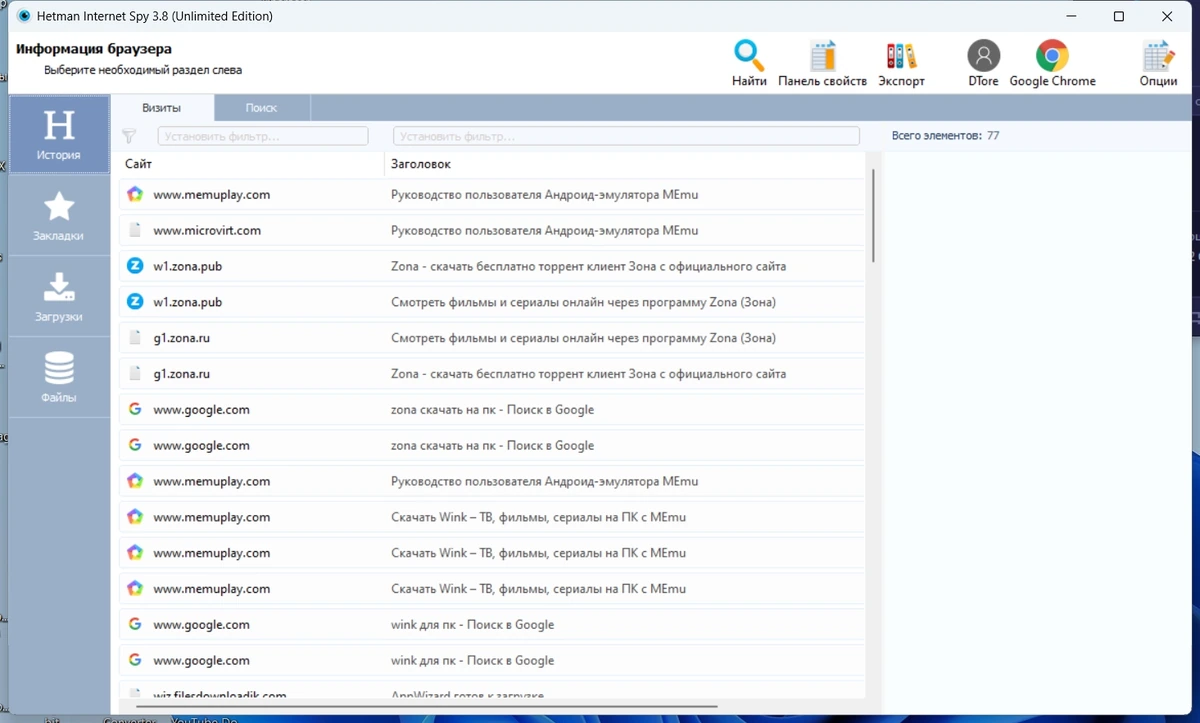Image resolution: width=1200 pixels, height=723 pixels.
Task: Open the Закладки star section
Action: tap(60, 216)
